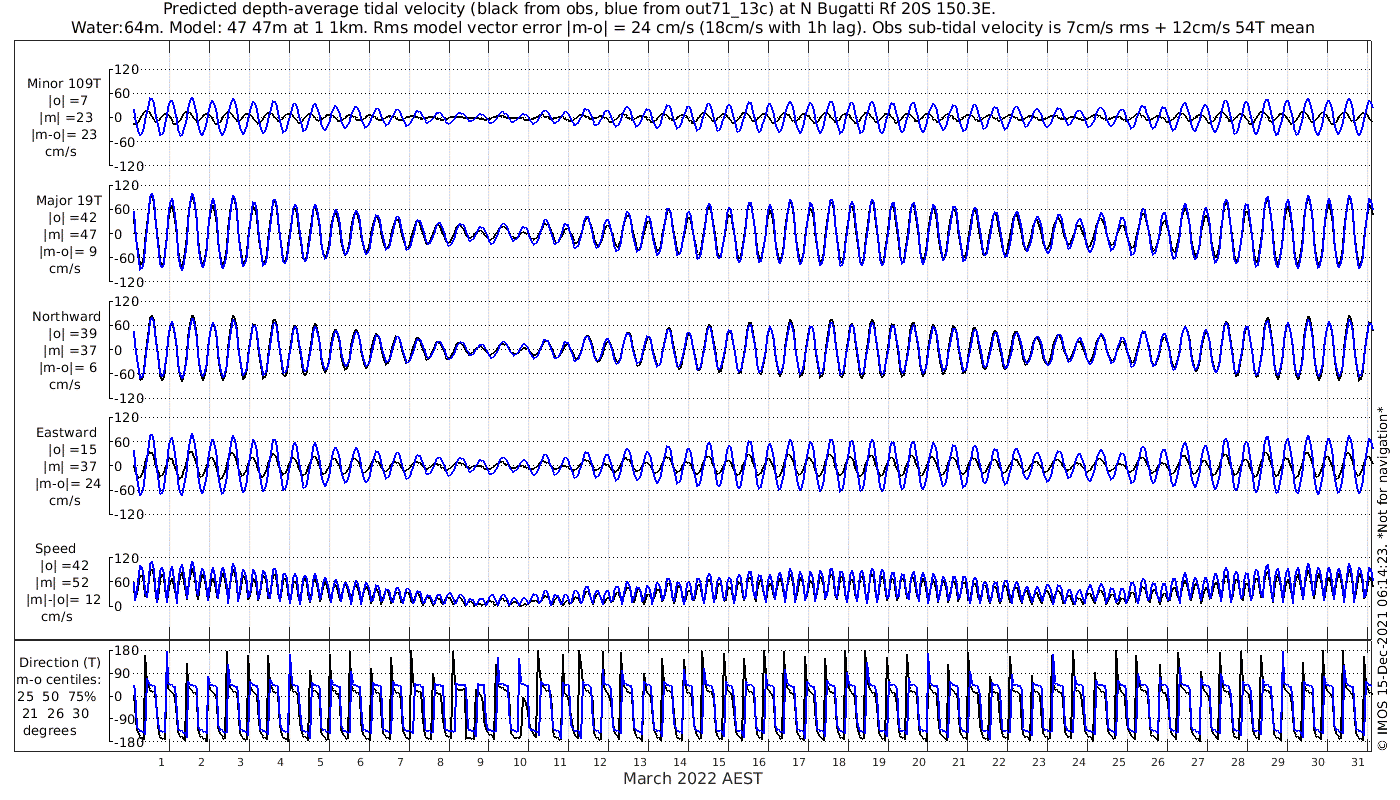This screenshot has width=1400, height=800.
Task: Click the '-90' tick on Direction axis
Action: click(x=125, y=720)
